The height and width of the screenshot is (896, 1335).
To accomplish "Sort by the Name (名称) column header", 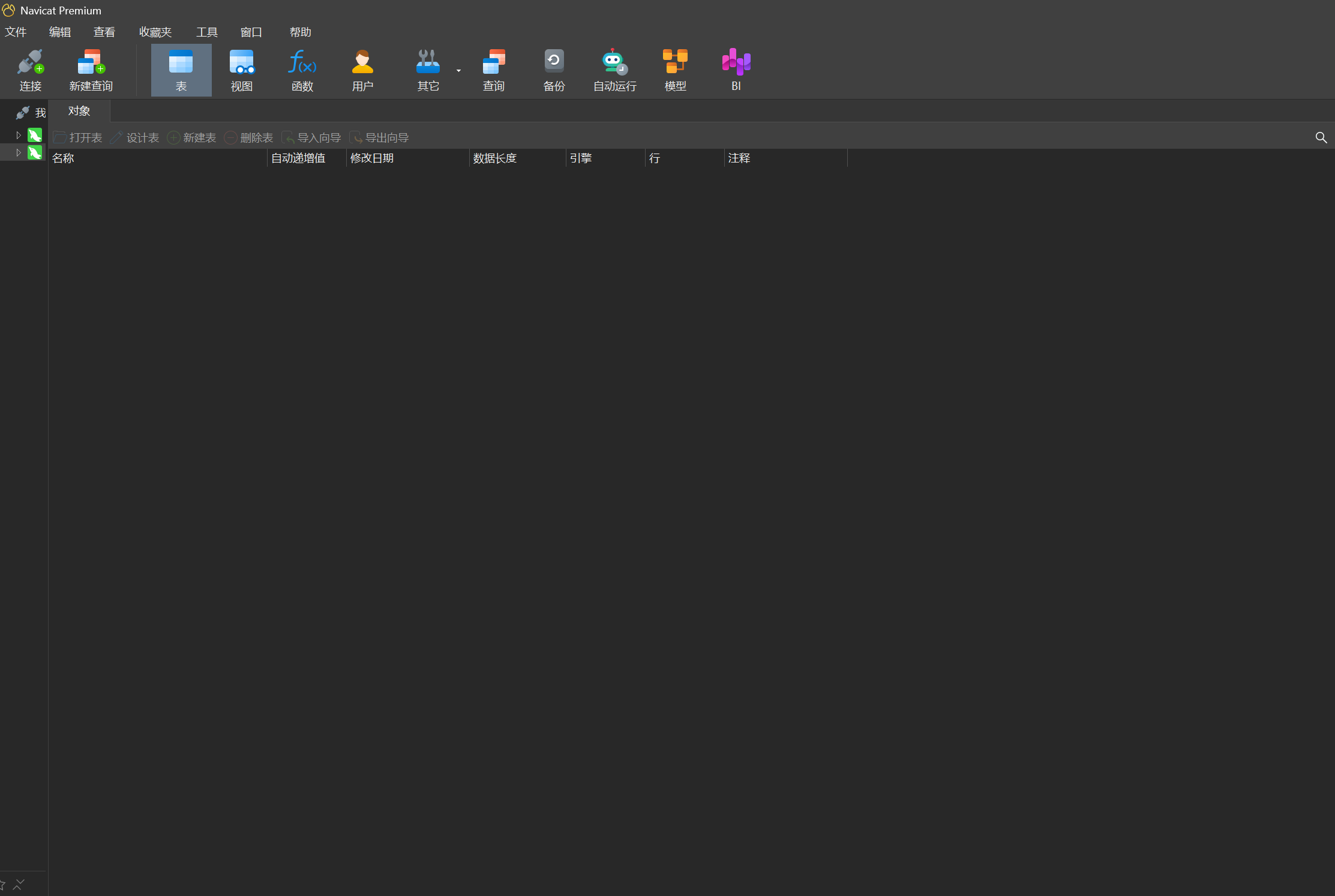I will [63, 158].
